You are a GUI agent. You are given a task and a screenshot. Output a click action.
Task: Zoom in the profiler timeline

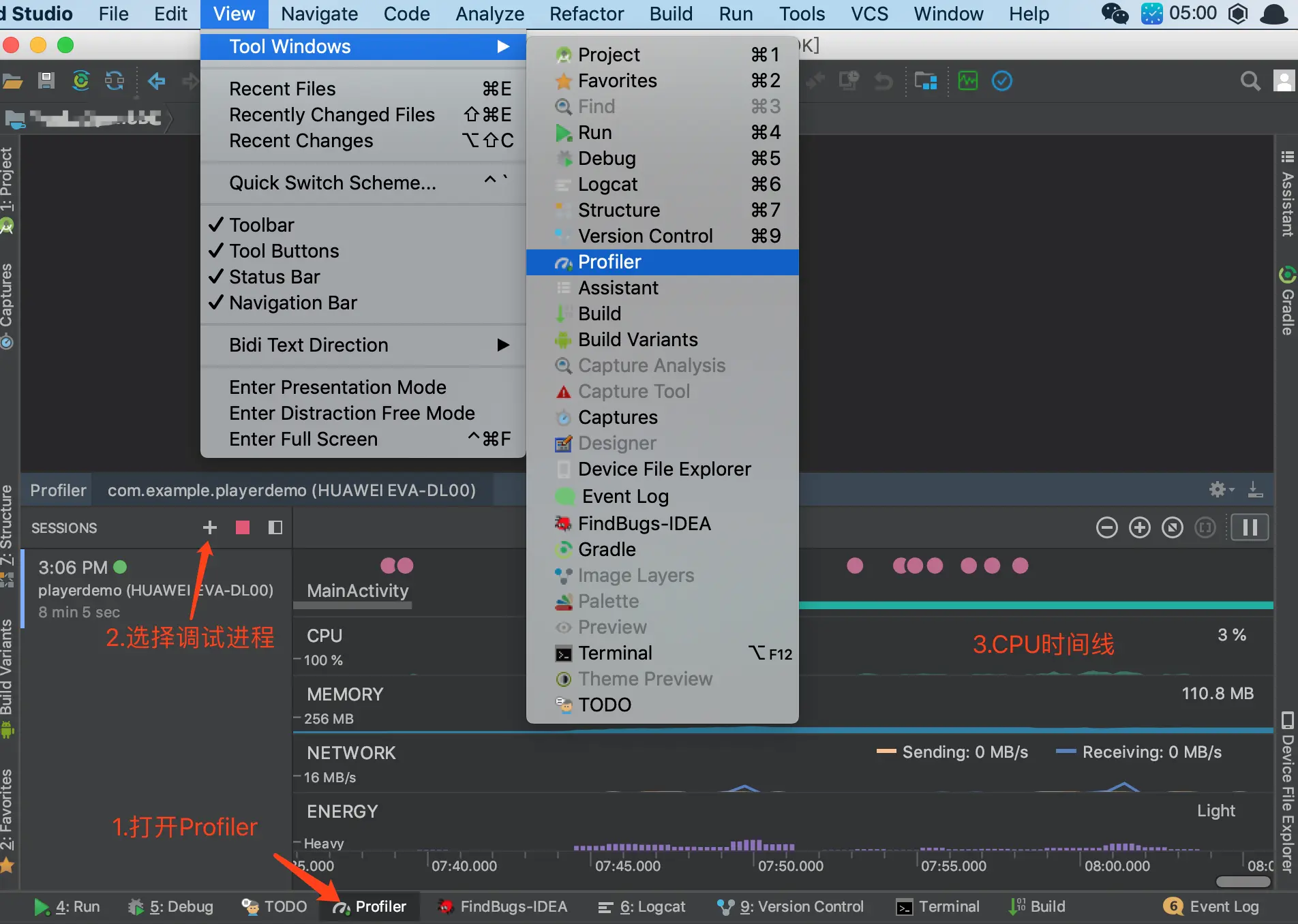(1140, 527)
